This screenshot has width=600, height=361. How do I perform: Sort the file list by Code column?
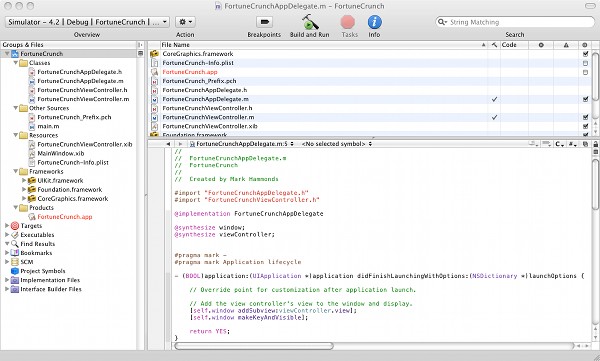[x=514, y=45]
